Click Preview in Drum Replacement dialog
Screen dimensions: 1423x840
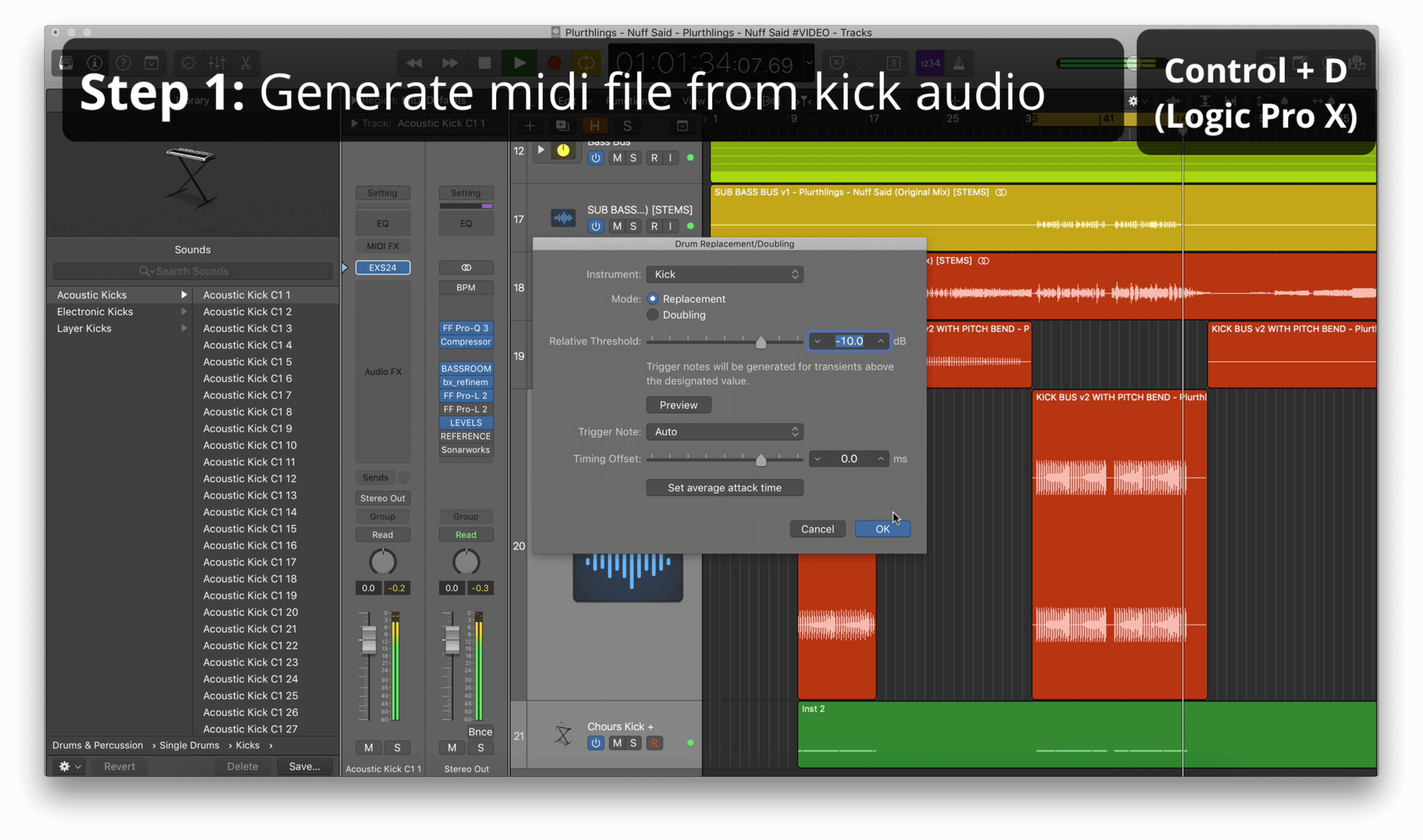pyautogui.click(x=678, y=405)
